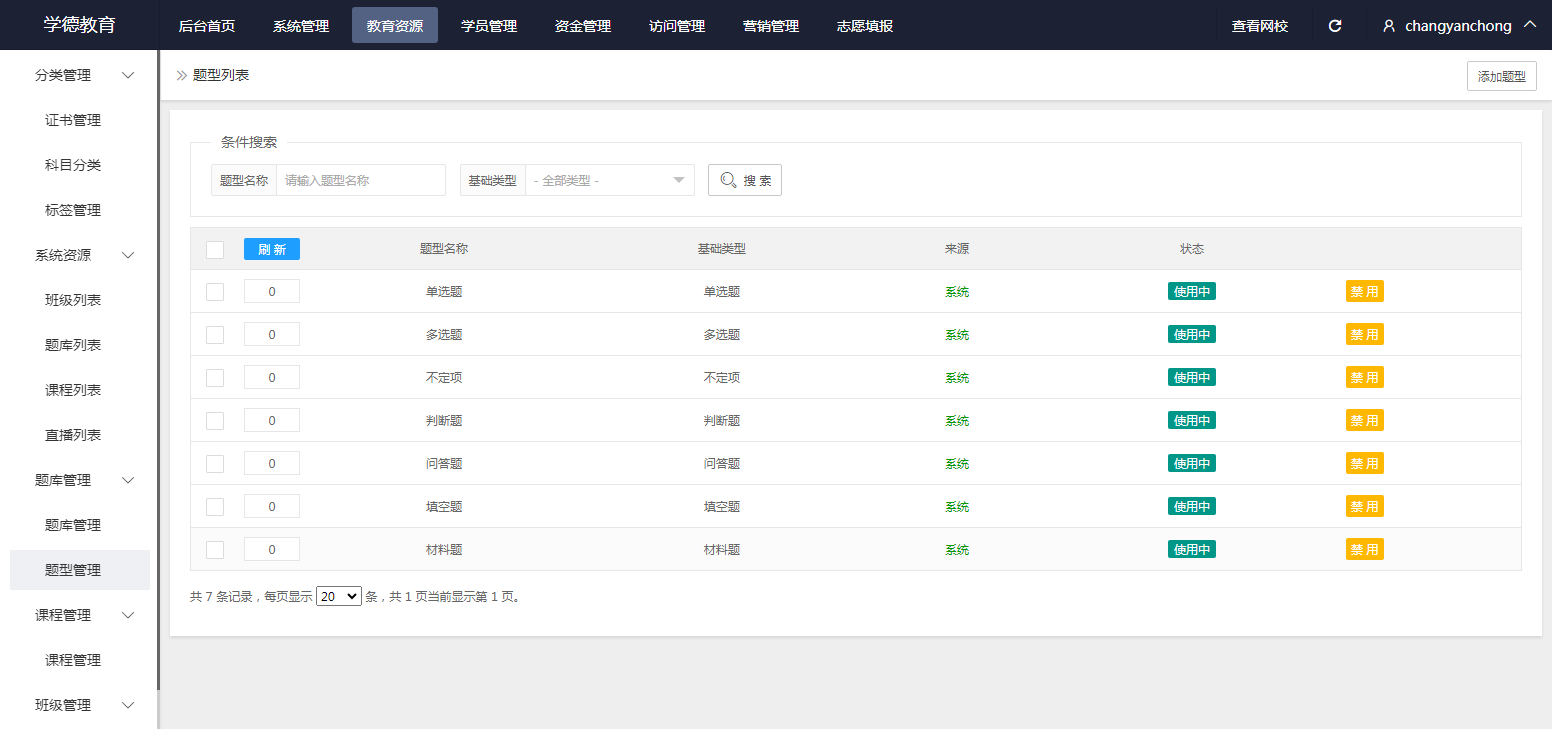
Task: Open the 后台首页 top menu
Action: [207, 26]
